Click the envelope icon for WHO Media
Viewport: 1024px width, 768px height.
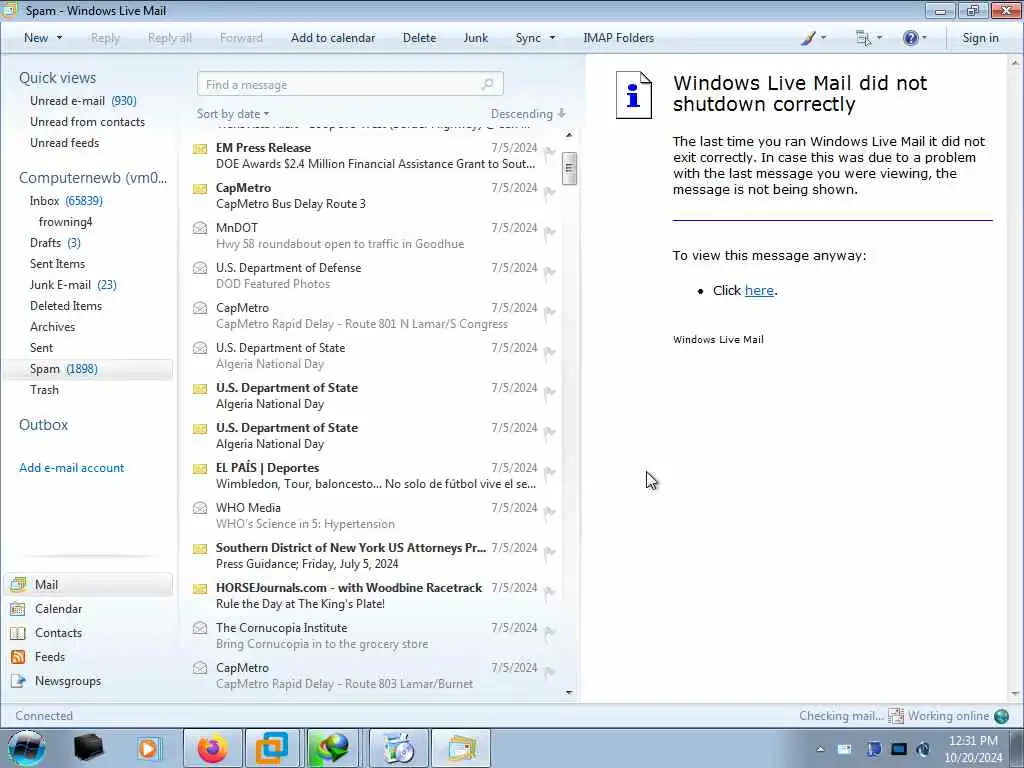coord(200,508)
